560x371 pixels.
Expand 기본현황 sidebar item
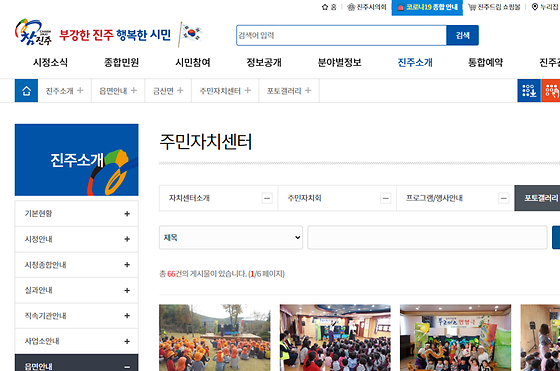(x=76, y=214)
